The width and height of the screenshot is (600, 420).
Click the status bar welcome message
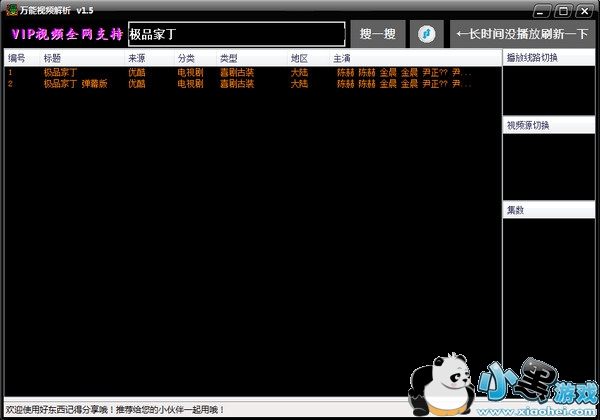pyautogui.click(x=115, y=410)
